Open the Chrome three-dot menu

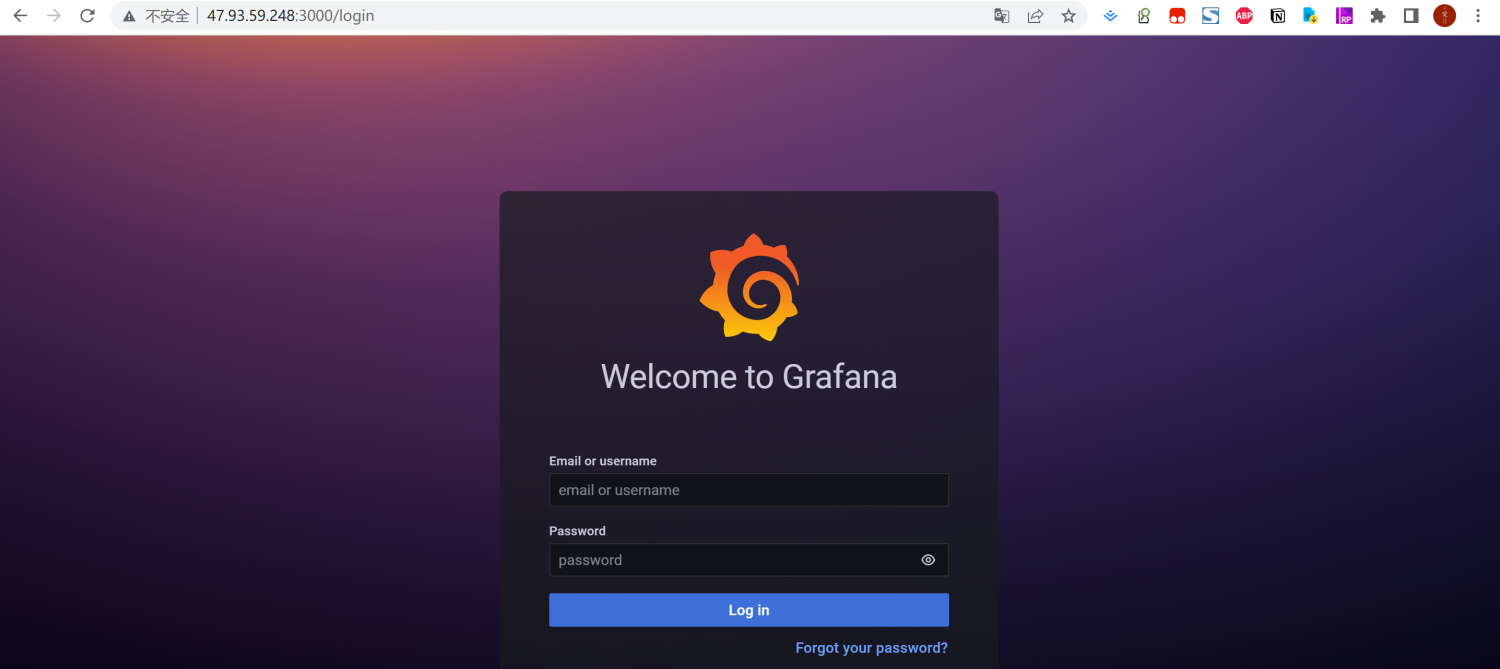tap(1478, 16)
